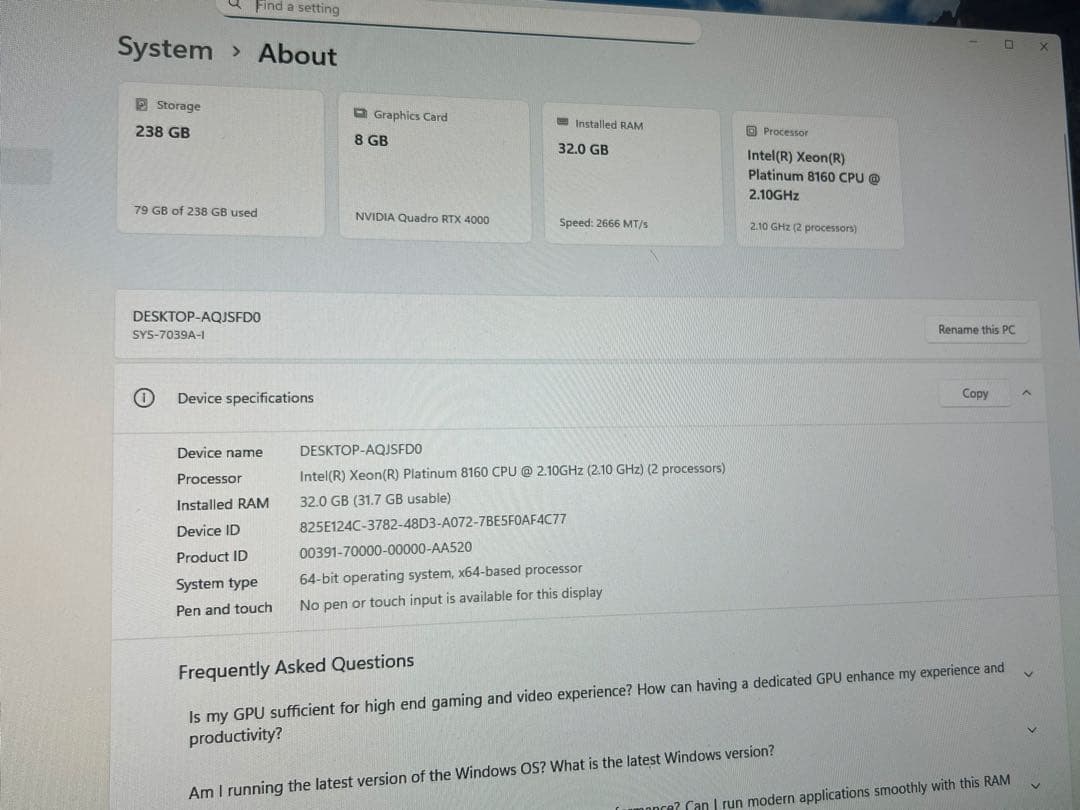Click the NVIDIA Quadro RTX 4000 card
The image size is (1080, 810).
coord(435,170)
